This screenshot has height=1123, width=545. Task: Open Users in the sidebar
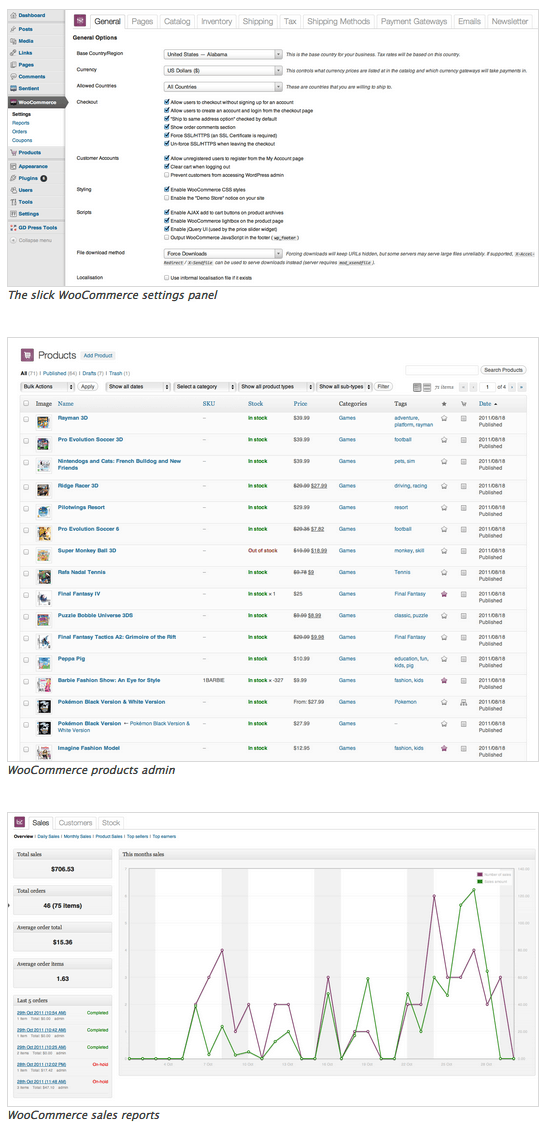point(26,190)
